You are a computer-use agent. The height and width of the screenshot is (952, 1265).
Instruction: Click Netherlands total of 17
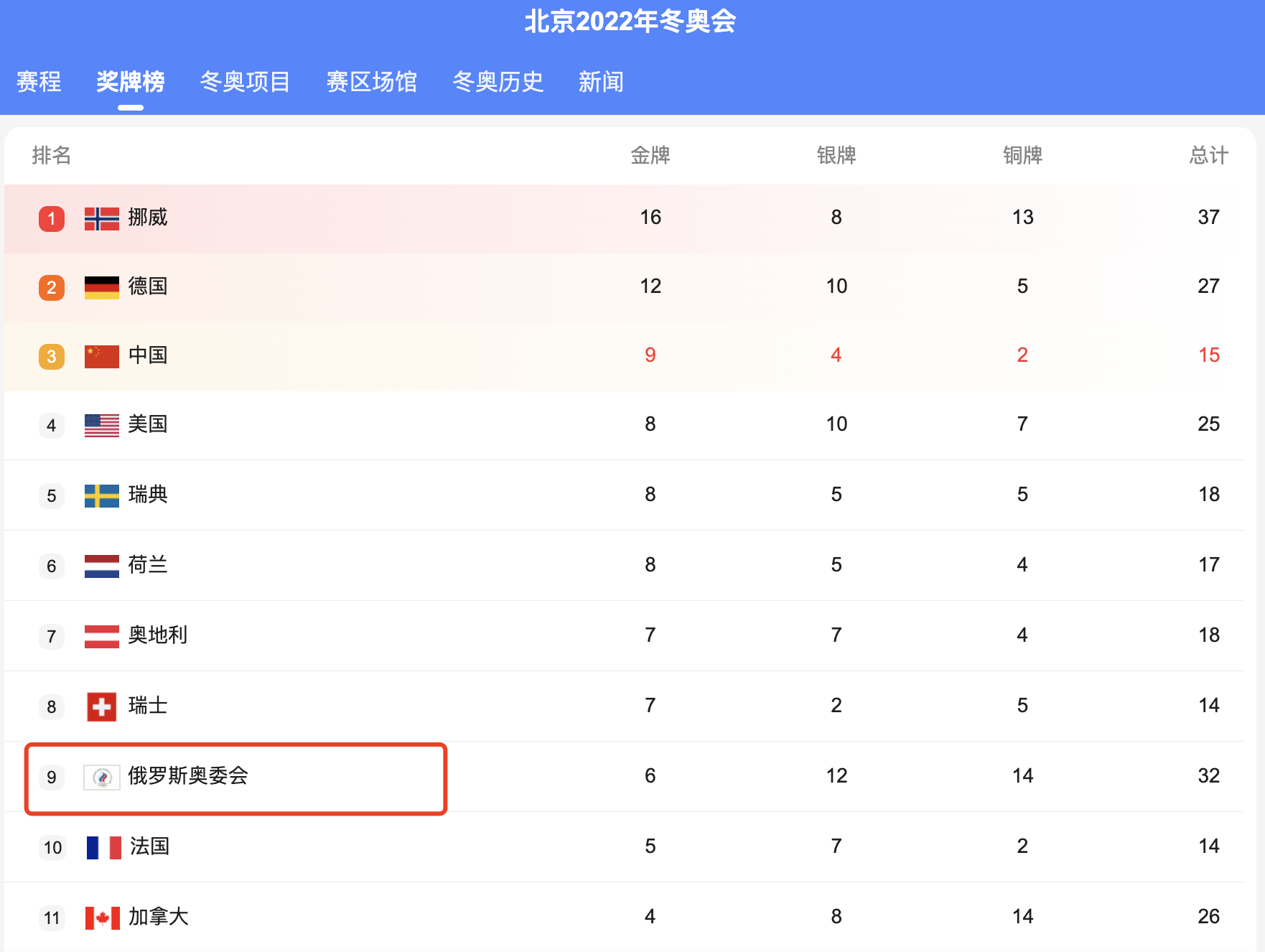point(1209,564)
